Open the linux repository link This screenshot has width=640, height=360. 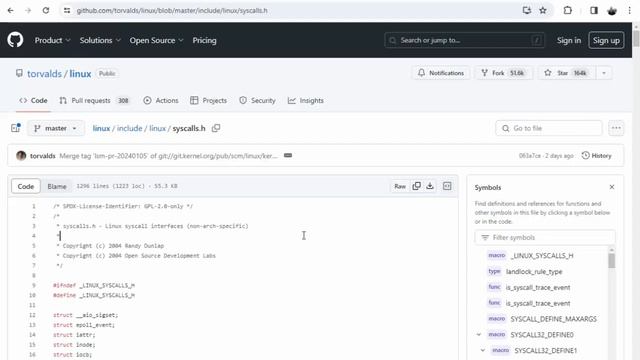coord(80,73)
